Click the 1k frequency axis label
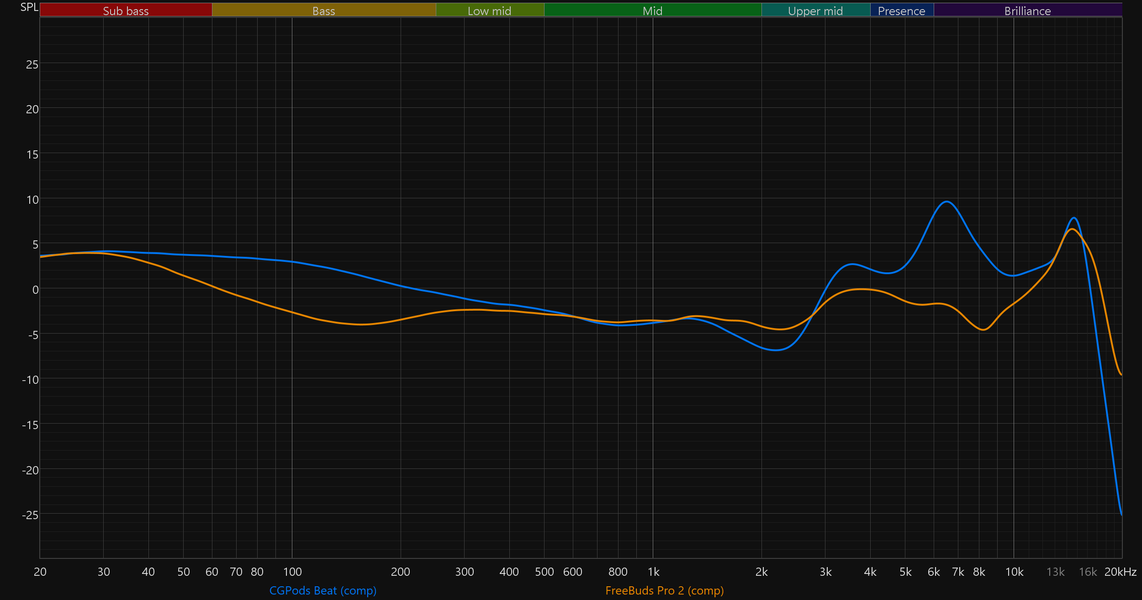1142x600 pixels. 653,572
